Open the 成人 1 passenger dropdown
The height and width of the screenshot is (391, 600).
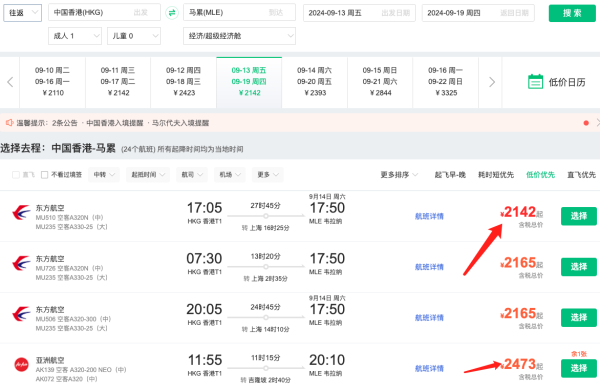(x=75, y=36)
